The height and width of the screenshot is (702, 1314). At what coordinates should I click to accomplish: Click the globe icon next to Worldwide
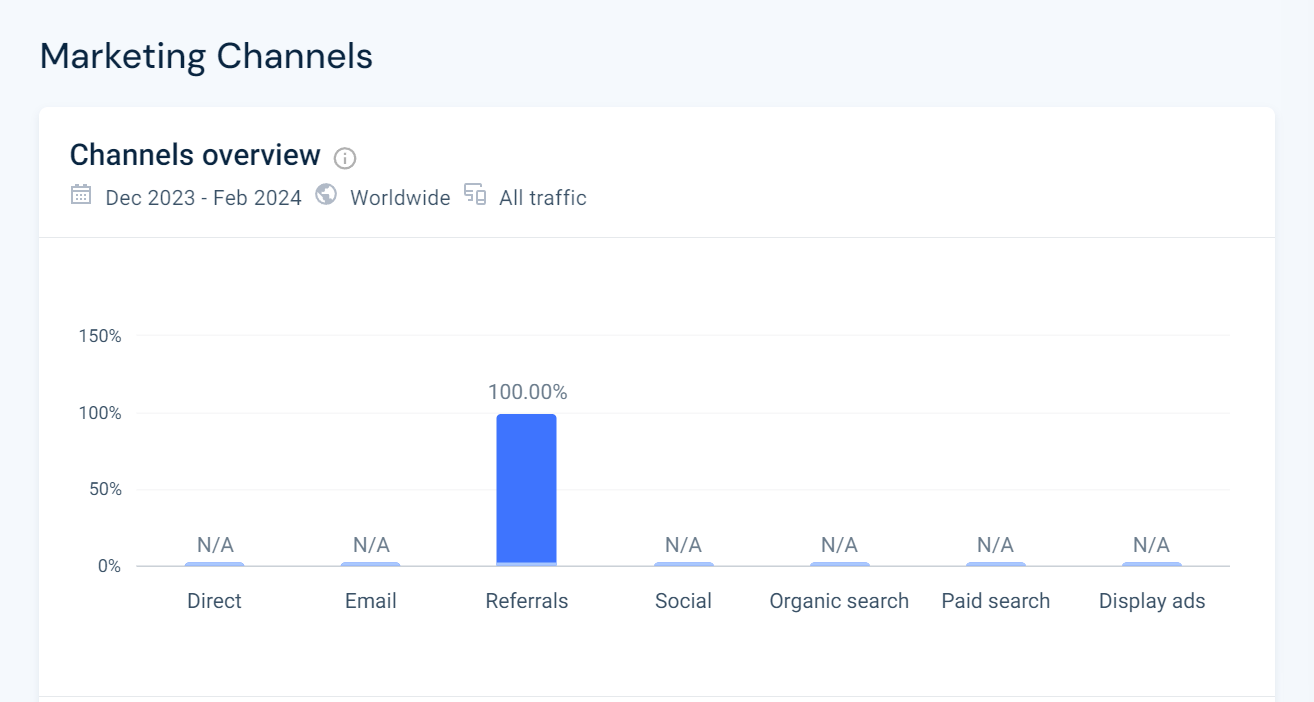[x=326, y=195]
